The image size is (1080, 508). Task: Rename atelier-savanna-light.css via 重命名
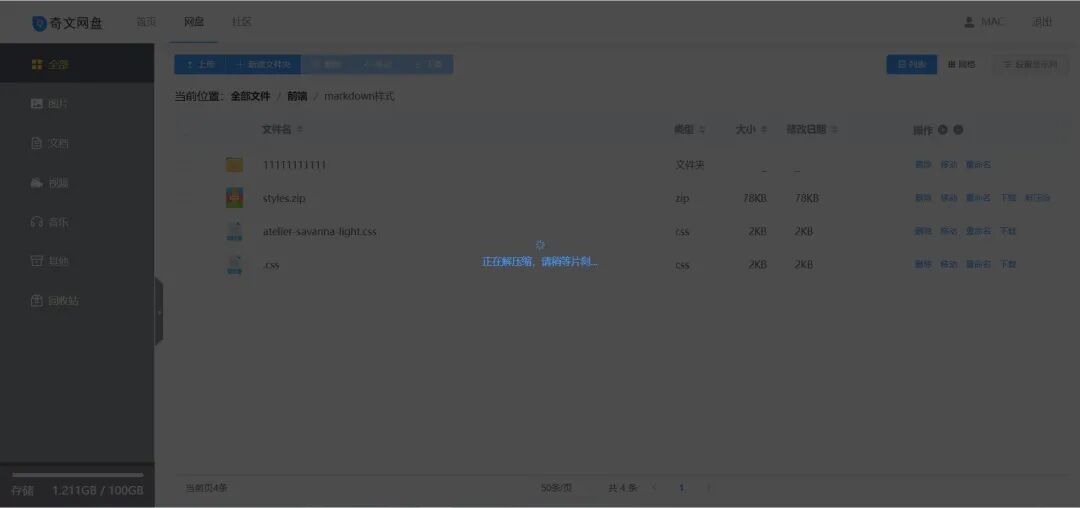click(978, 231)
